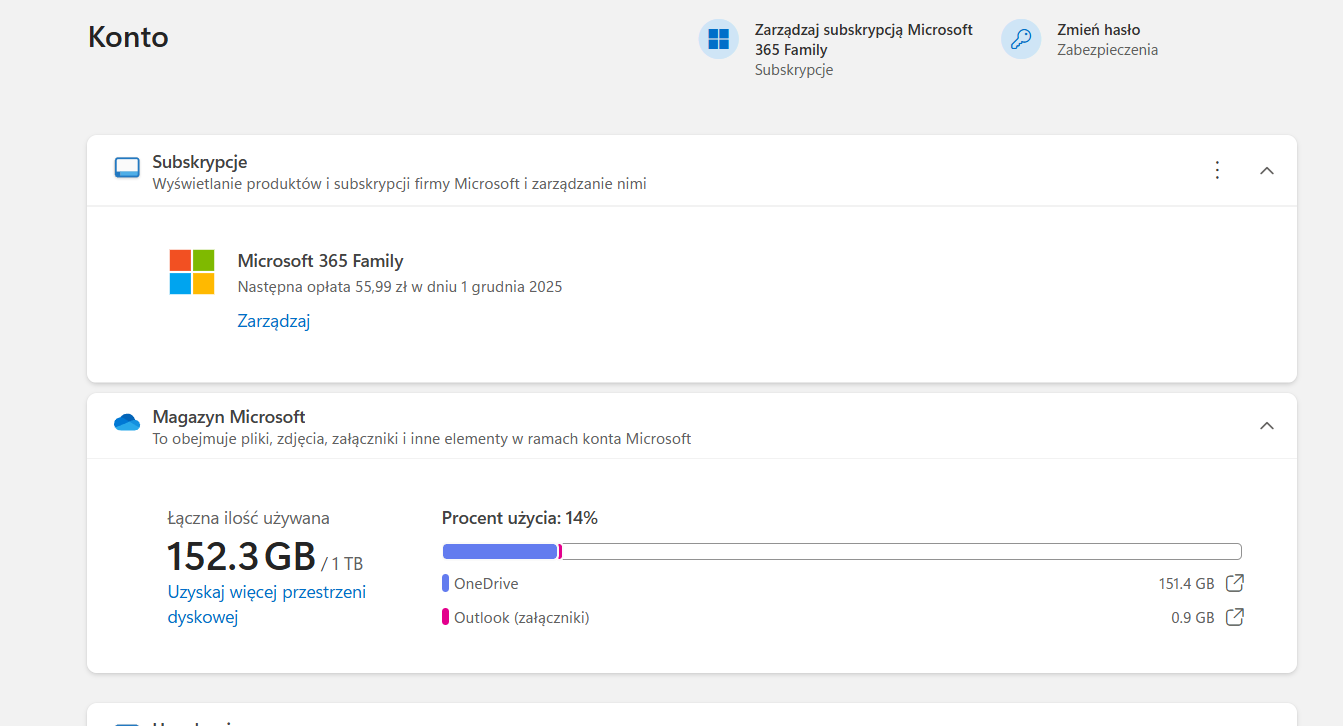Open the OneDrive storage external link icon
This screenshot has width=1343, height=726.
1235,583
